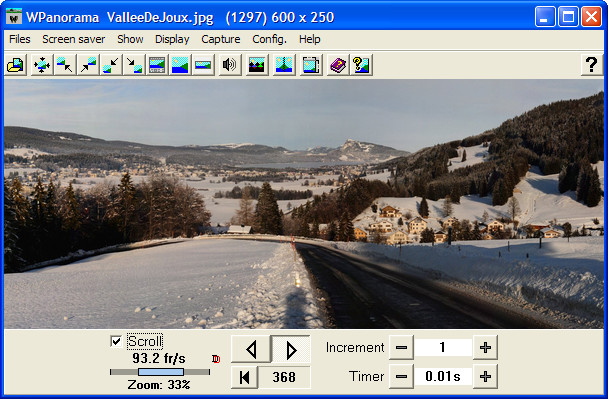Minimize the WPanorama window
Screen dimensions: 608x399
[x=545, y=17]
